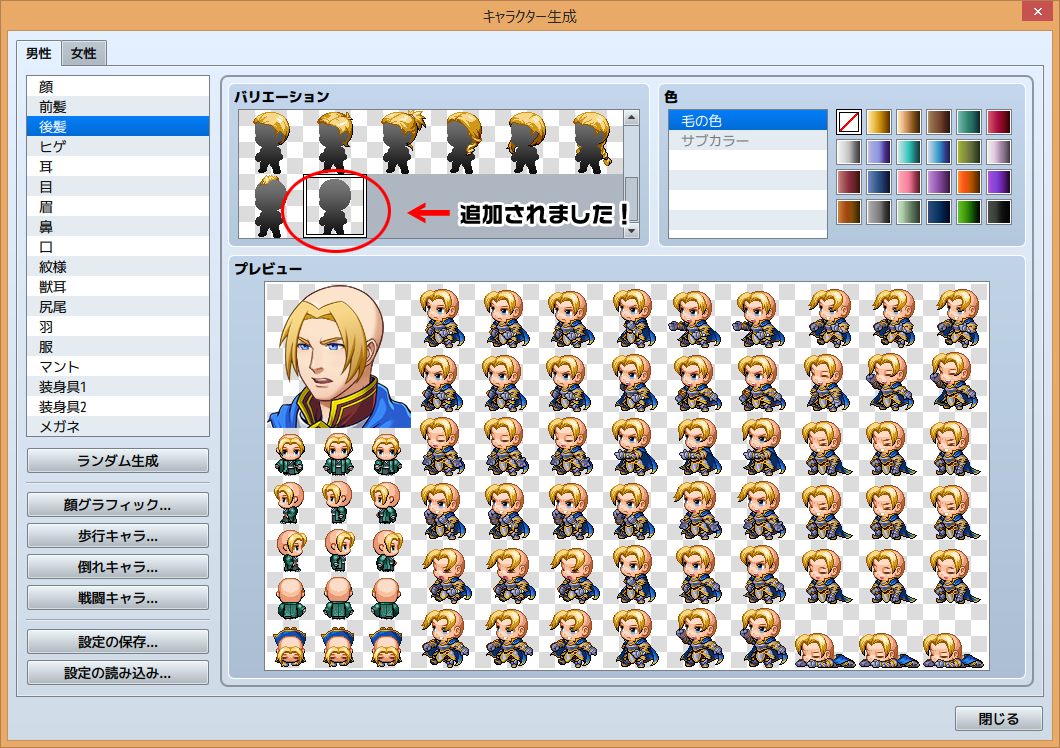Click the 戦闘キャラ... button
The height and width of the screenshot is (748, 1060).
point(118,598)
